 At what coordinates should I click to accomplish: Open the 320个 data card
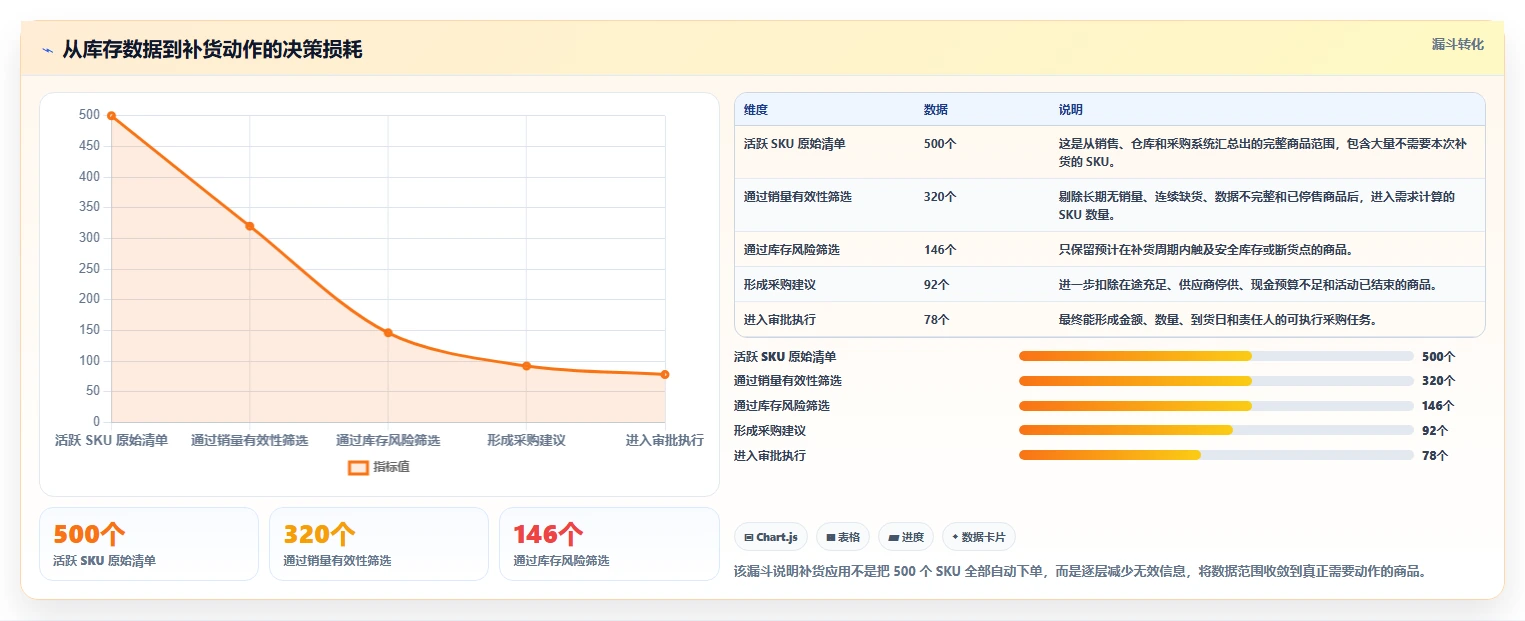pos(379,544)
